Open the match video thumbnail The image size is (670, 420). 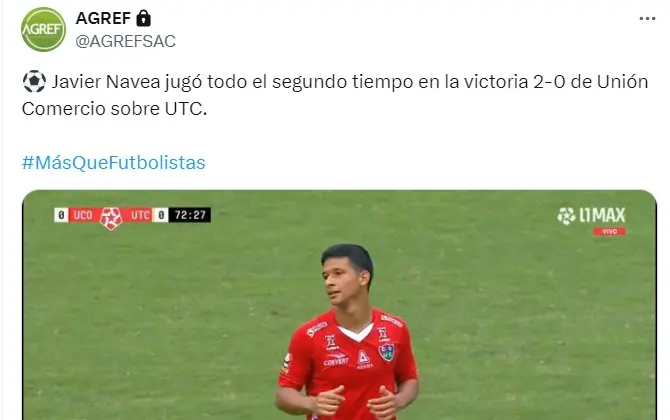tap(339, 305)
